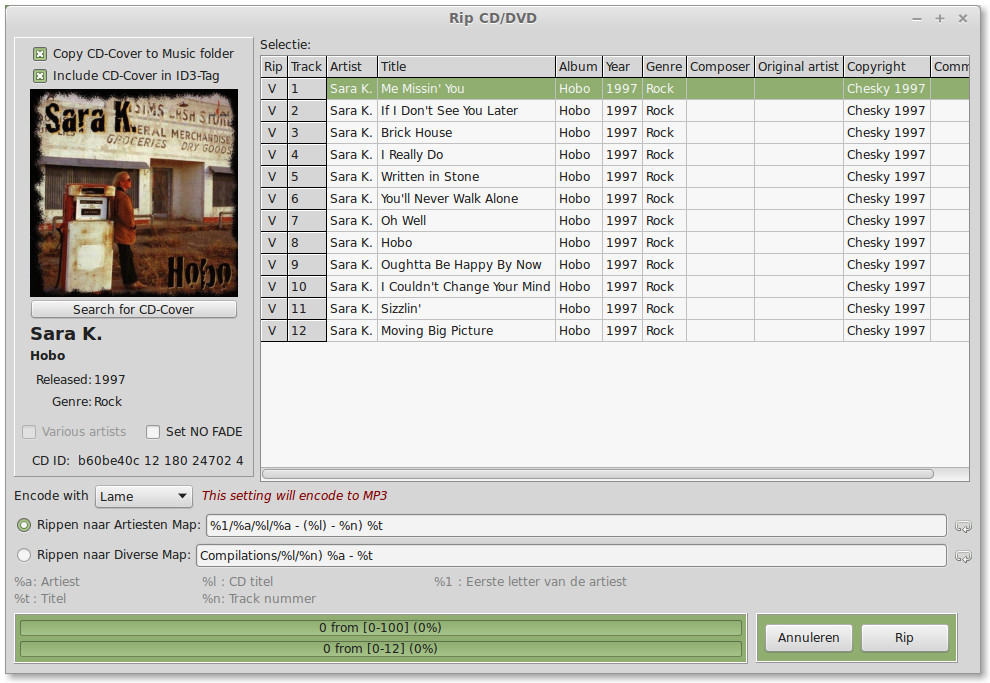Click the window maximize plus icon
This screenshot has height=683, width=990.
pos(939,18)
